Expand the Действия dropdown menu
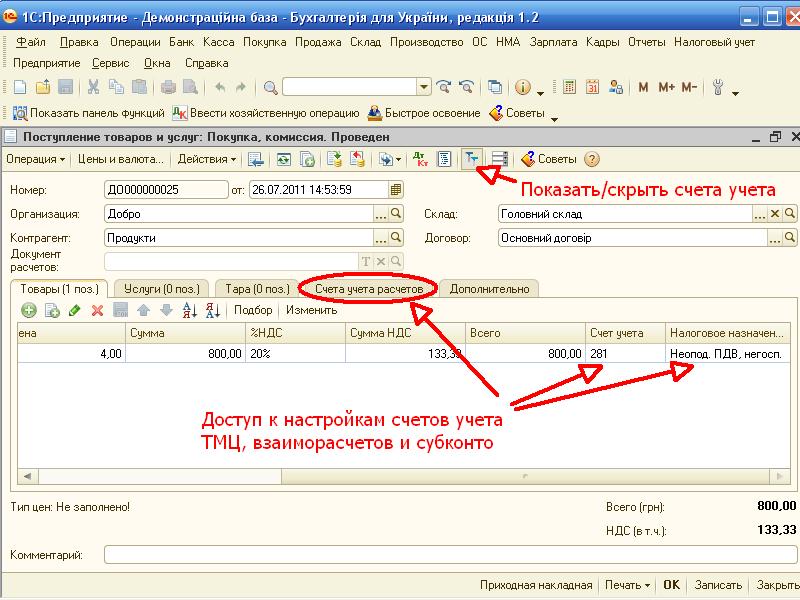800x600 pixels. coord(207,159)
